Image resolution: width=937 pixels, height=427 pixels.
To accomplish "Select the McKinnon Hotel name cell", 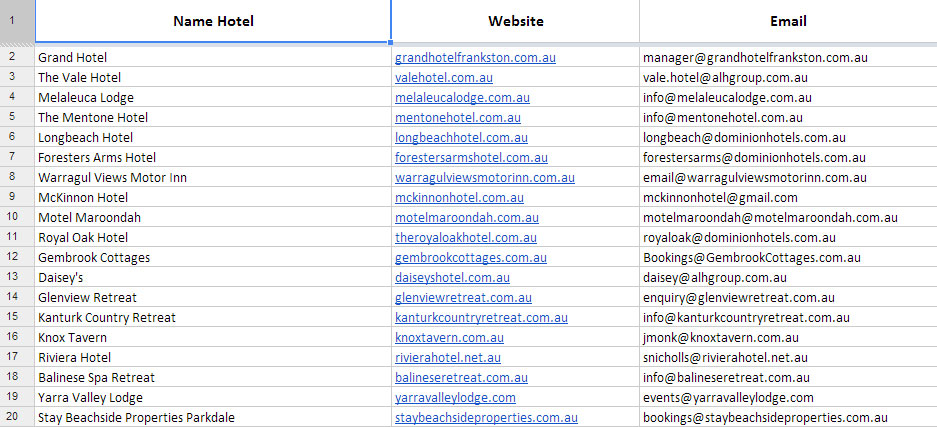I will (x=83, y=198).
